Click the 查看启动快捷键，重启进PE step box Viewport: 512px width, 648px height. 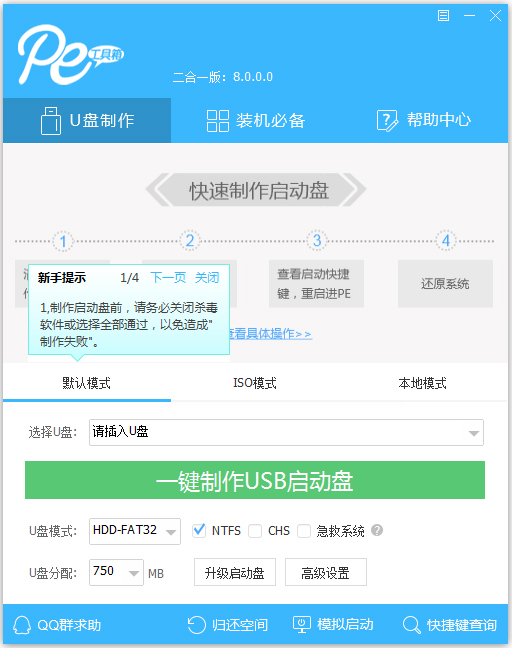click(317, 284)
